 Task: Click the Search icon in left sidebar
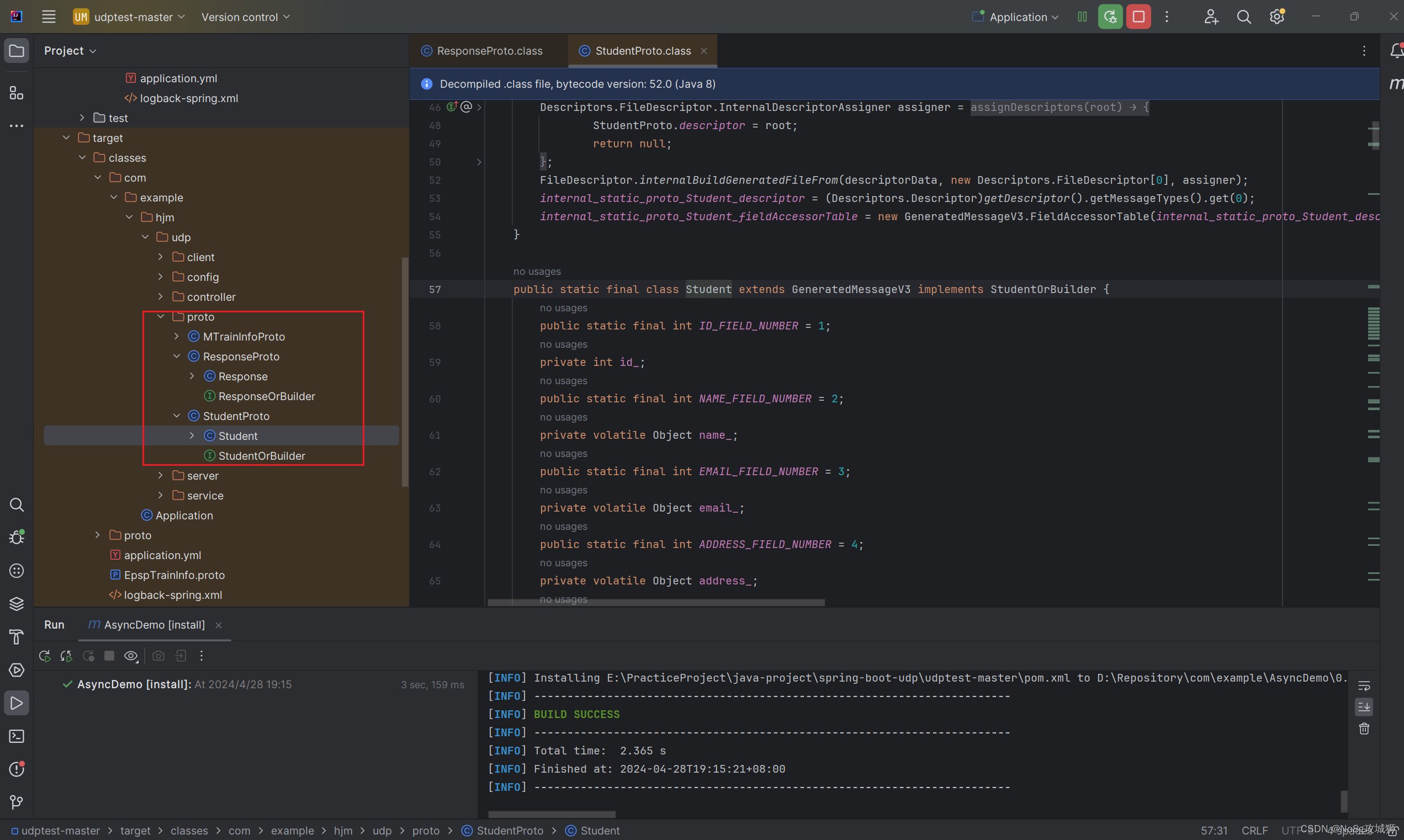[15, 504]
